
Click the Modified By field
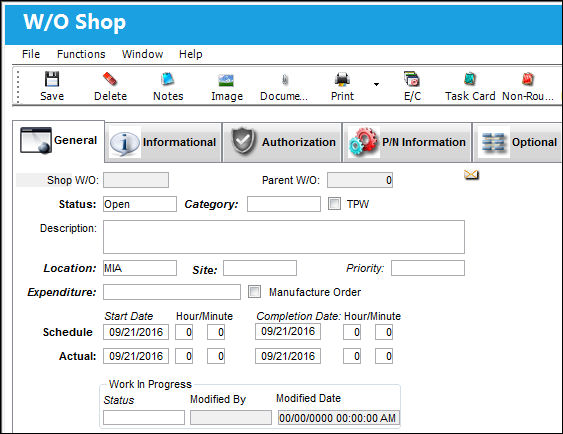click(231, 418)
